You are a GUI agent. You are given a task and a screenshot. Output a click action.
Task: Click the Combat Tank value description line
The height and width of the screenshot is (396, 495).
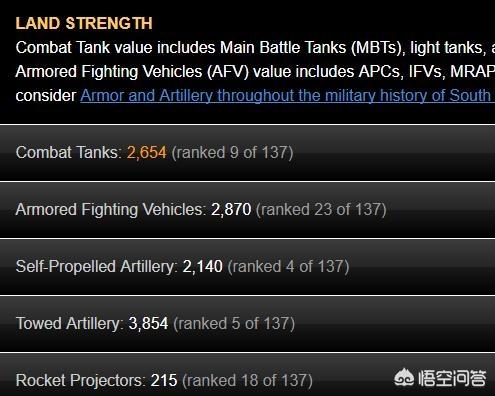(x=255, y=48)
